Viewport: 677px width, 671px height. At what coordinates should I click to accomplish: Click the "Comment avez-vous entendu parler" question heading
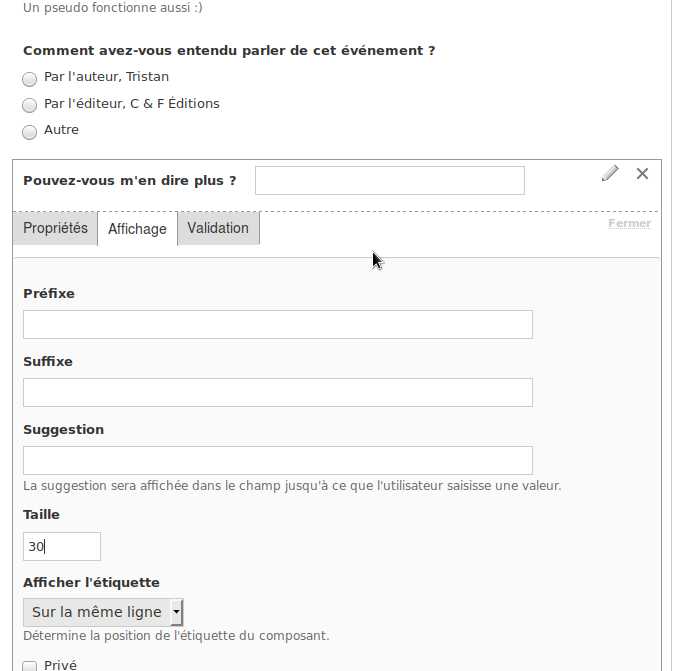[229, 51]
